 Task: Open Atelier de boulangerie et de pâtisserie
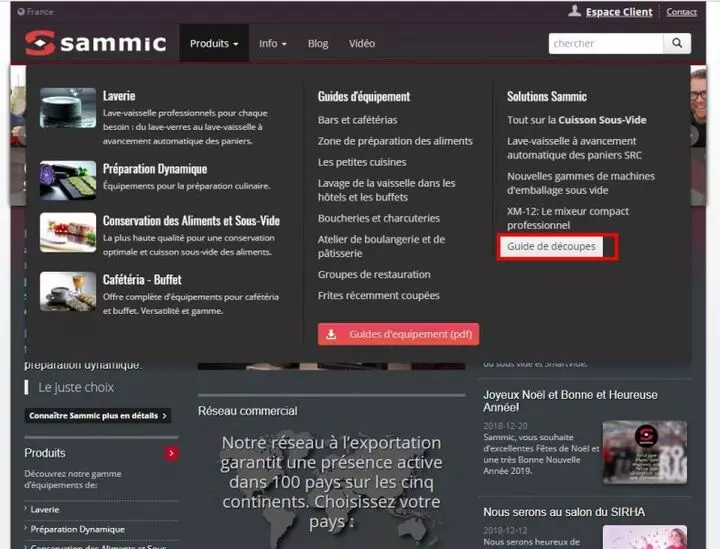click(x=381, y=246)
